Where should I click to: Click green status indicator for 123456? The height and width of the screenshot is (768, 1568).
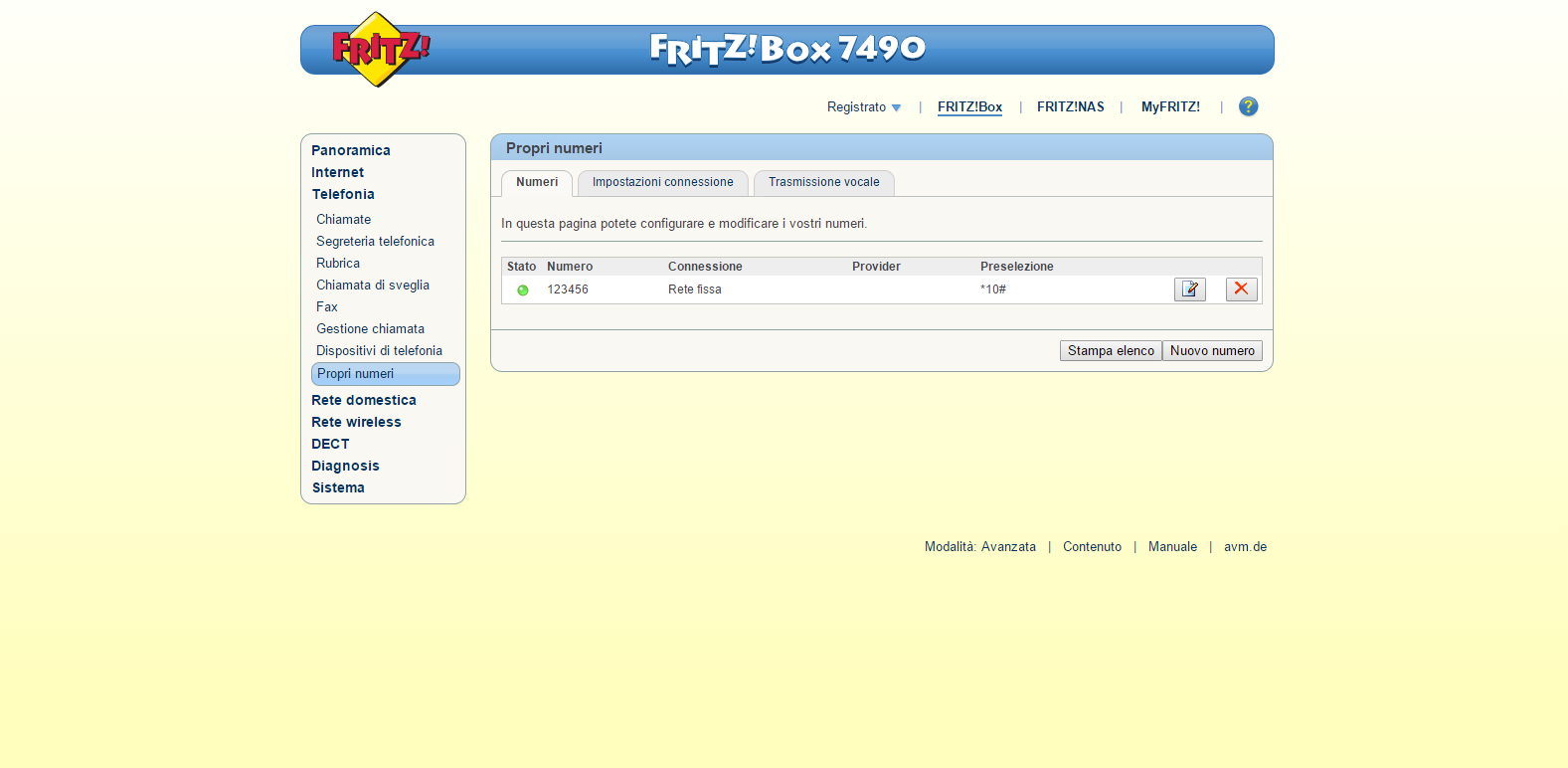pyautogui.click(x=522, y=290)
